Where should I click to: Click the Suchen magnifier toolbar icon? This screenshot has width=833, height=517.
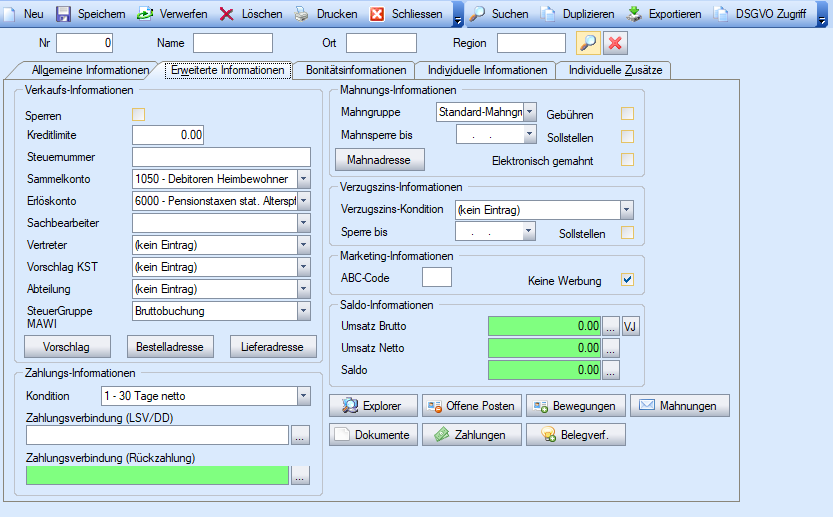tap(477, 14)
